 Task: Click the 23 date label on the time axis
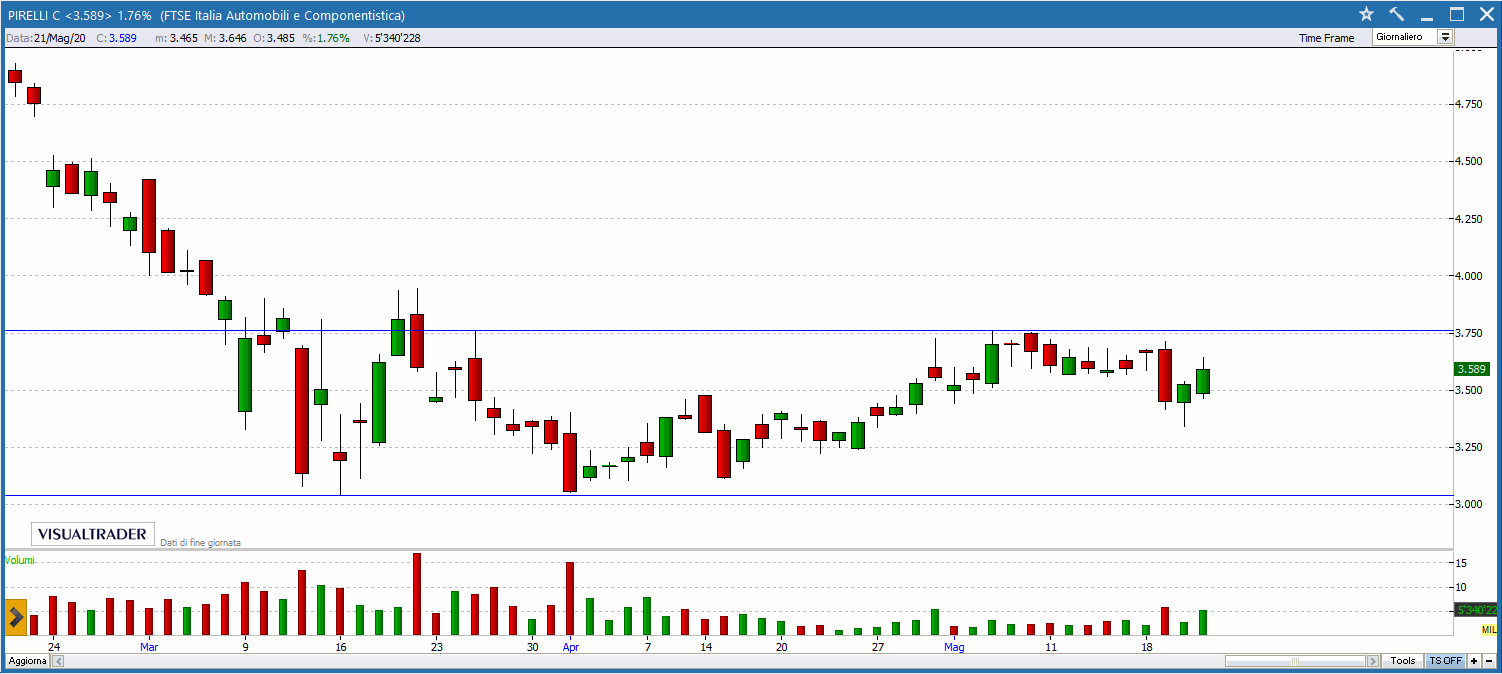pyautogui.click(x=436, y=647)
